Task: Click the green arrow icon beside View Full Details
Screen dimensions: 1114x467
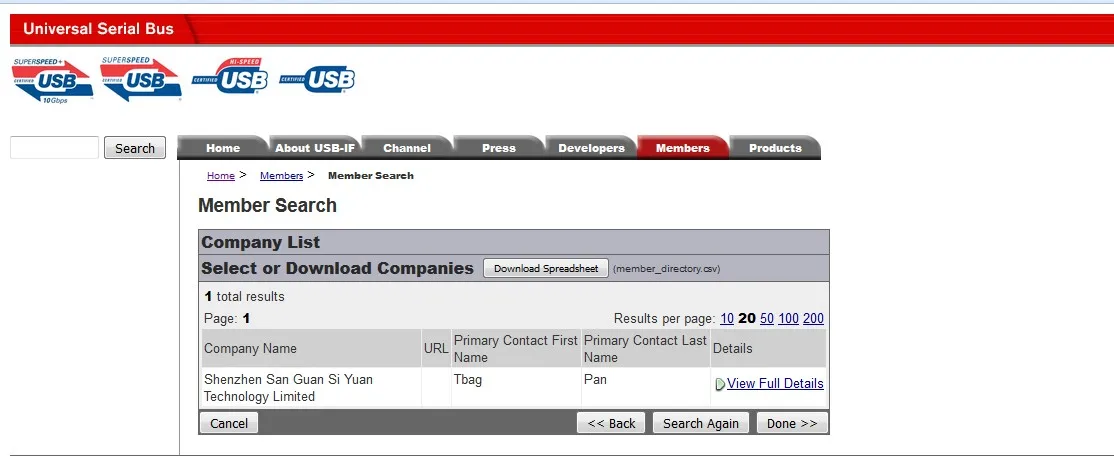Action: 720,385
